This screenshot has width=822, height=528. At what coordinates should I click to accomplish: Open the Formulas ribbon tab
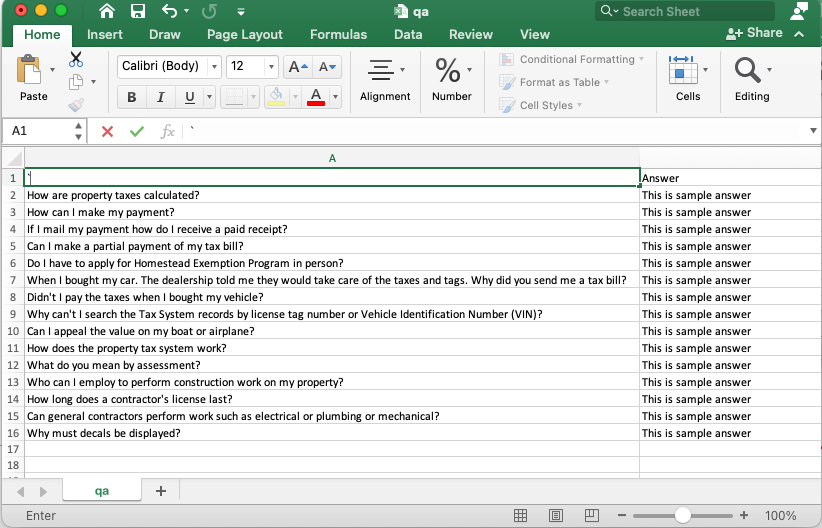click(x=338, y=34)
